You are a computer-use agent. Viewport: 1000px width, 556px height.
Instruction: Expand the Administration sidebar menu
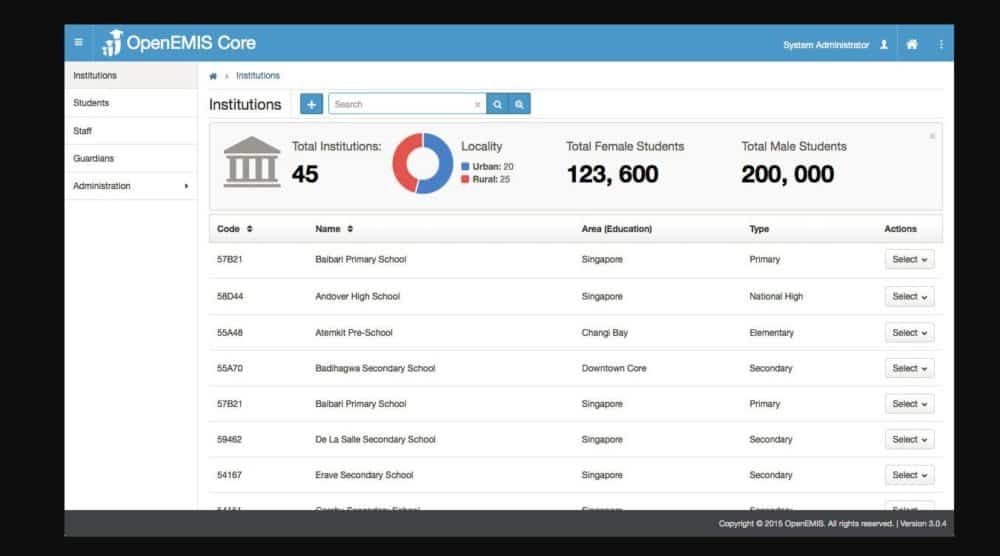pyautogui.click(x=130, y=186)
